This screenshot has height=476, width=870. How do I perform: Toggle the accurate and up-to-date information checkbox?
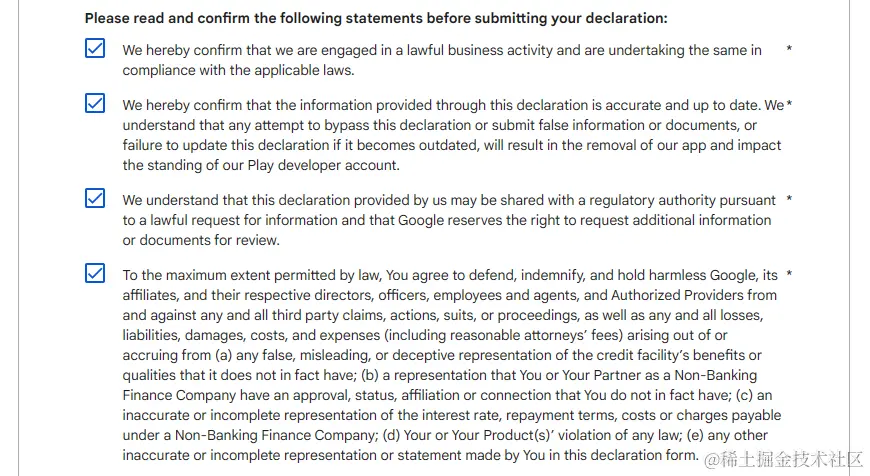(x=95, y=103)
